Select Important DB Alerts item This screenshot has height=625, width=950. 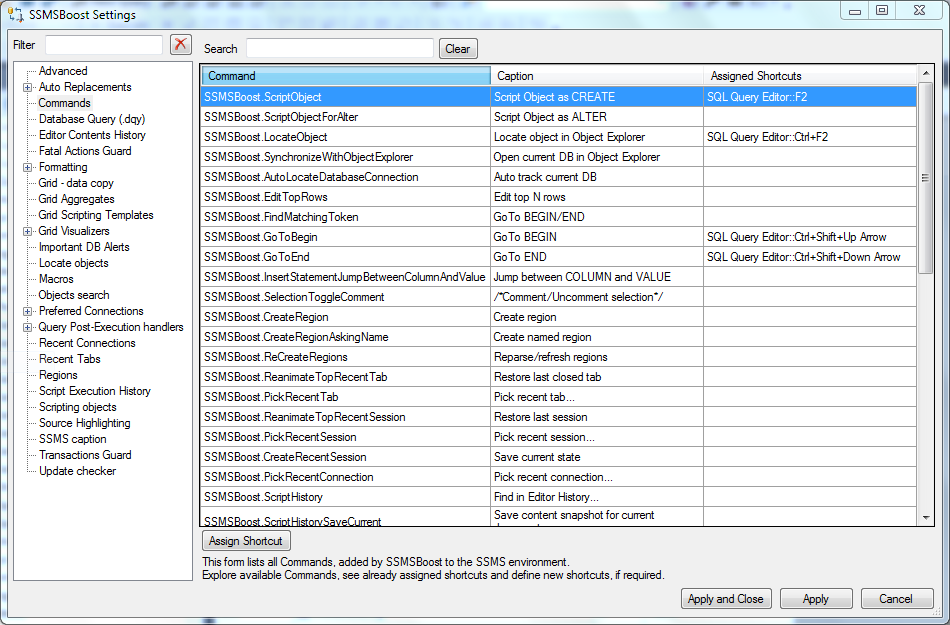(84, 247)
